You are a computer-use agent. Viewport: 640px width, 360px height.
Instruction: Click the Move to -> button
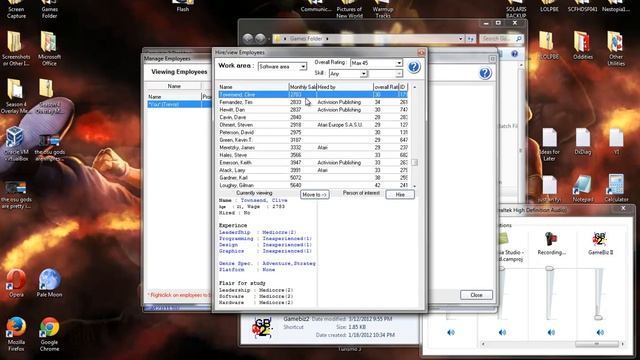(314, 195)
